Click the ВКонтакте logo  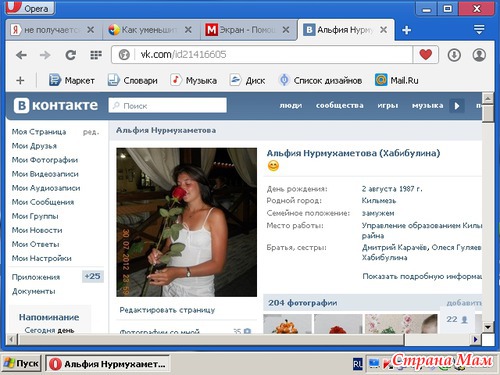click(56, 105)
